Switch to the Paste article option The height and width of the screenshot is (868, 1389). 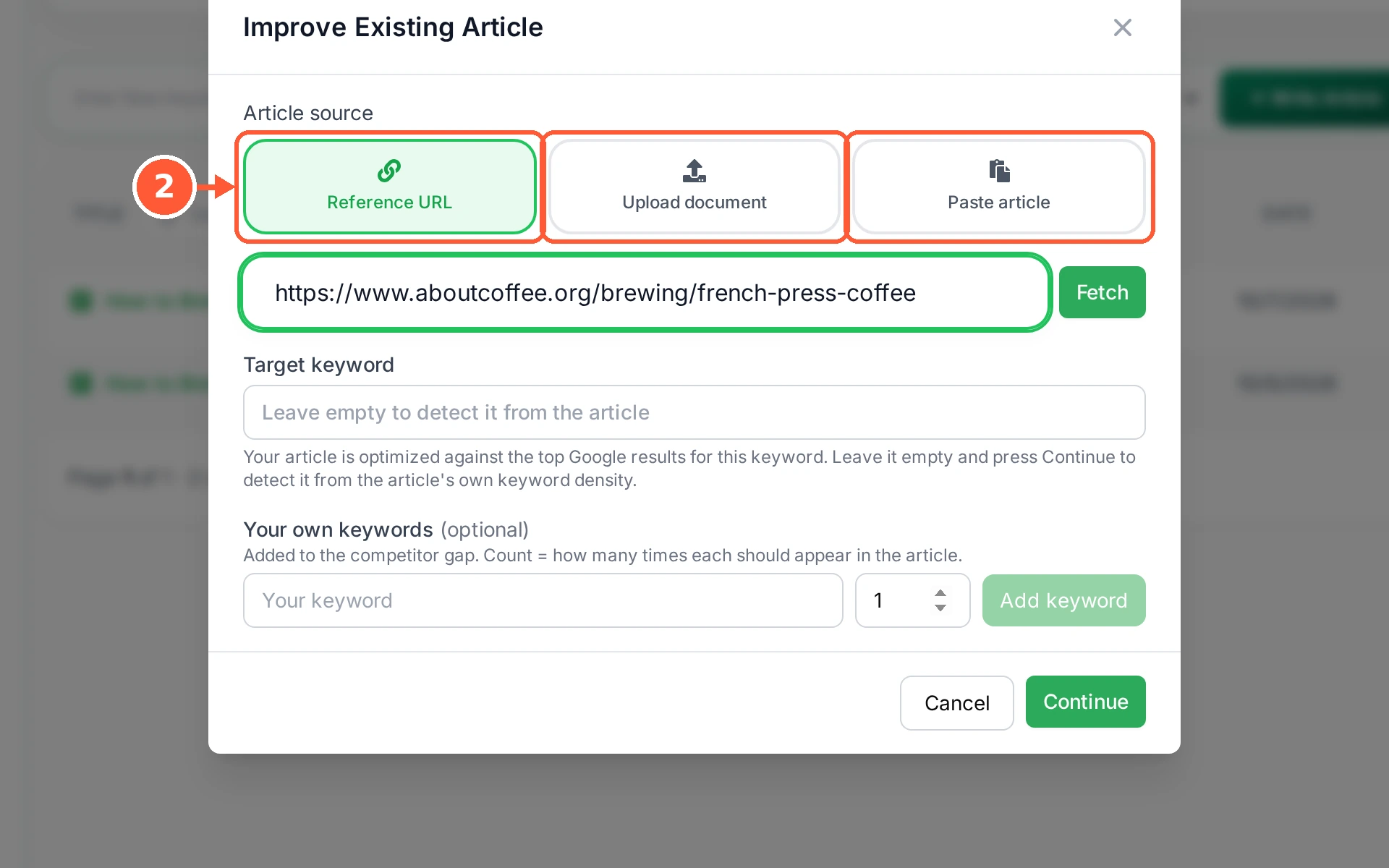[x=998, y=187]
